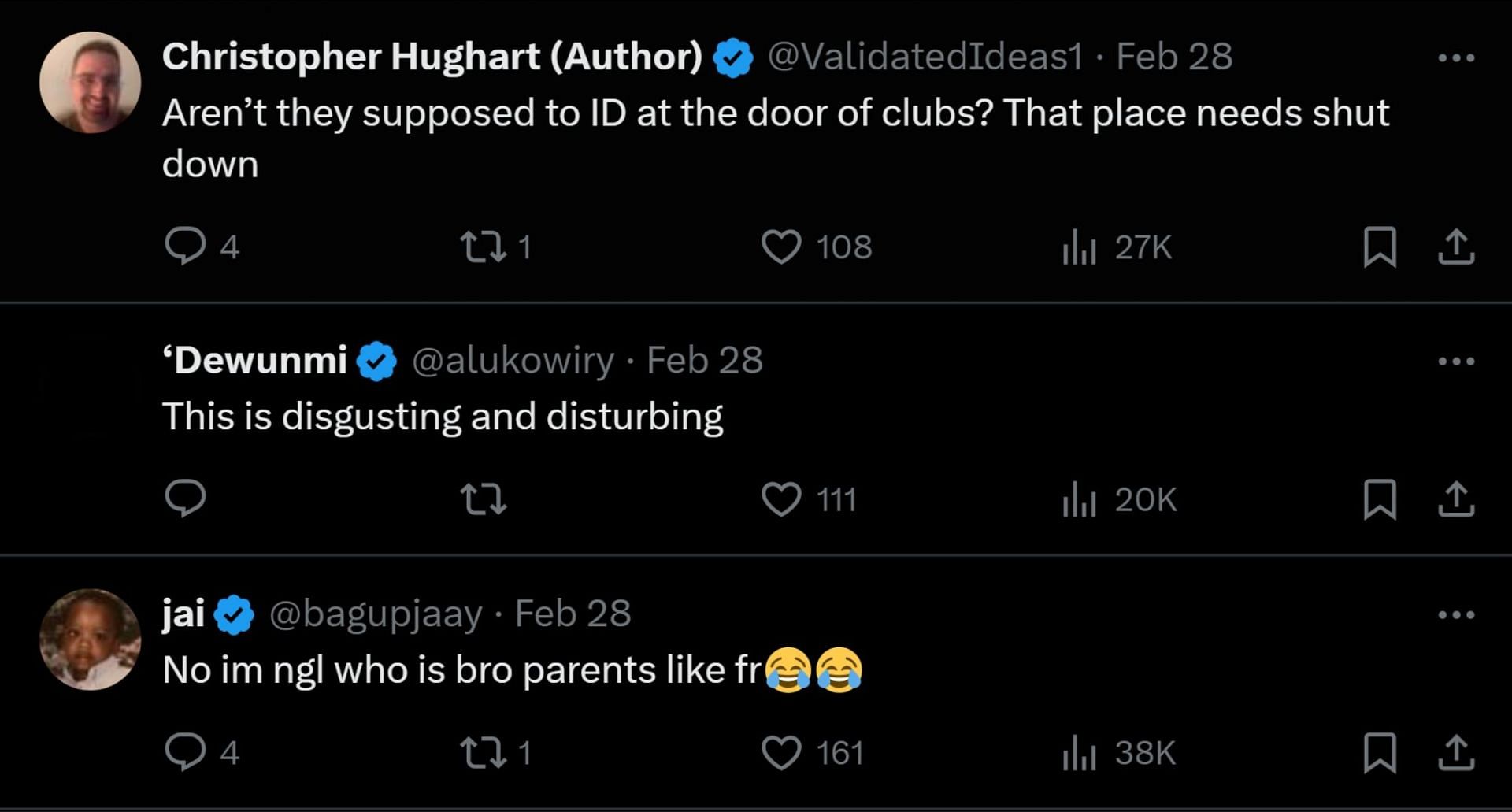
Task: Open @bagupjaay profile handle
Action: pyautogui.click(x=376, y=614)
